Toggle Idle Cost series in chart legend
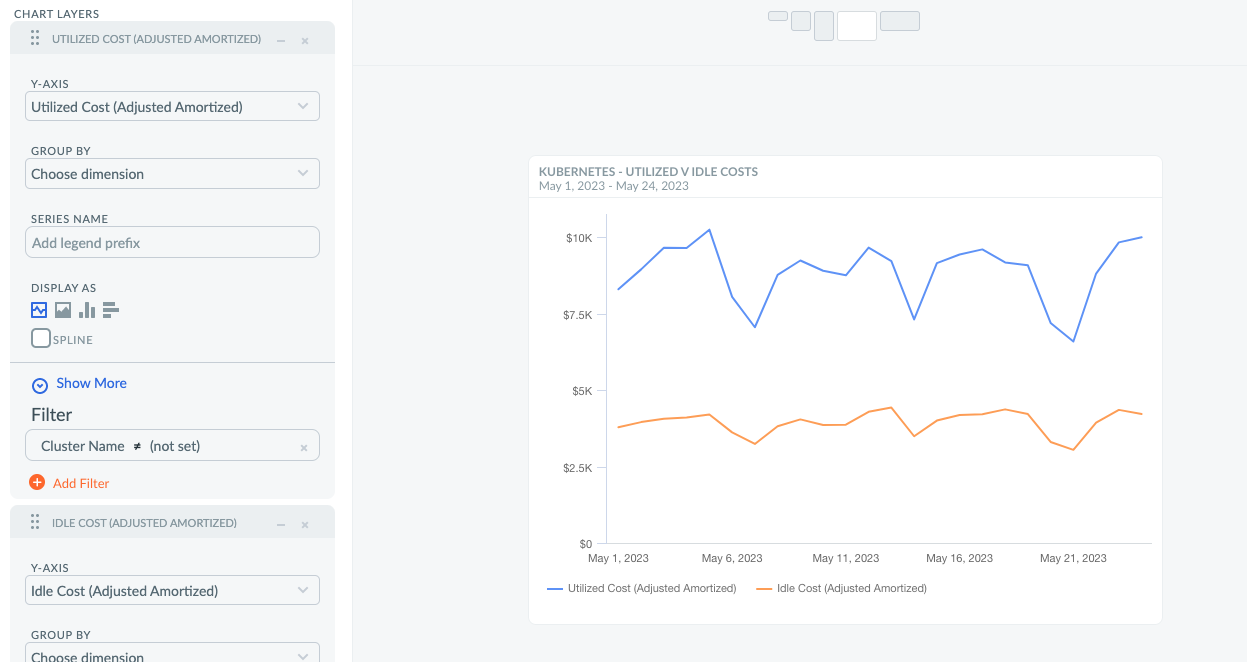 coord(841,588)
